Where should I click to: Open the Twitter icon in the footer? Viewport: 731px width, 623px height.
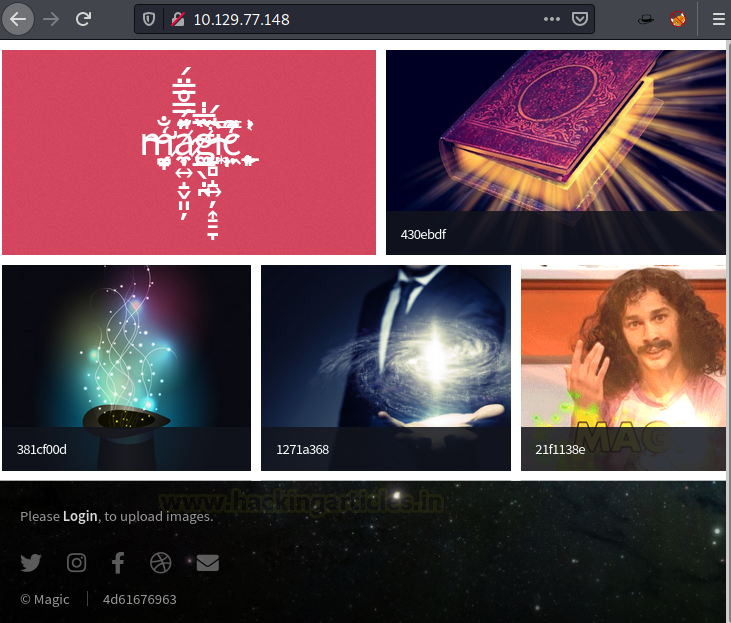point(31,563)
